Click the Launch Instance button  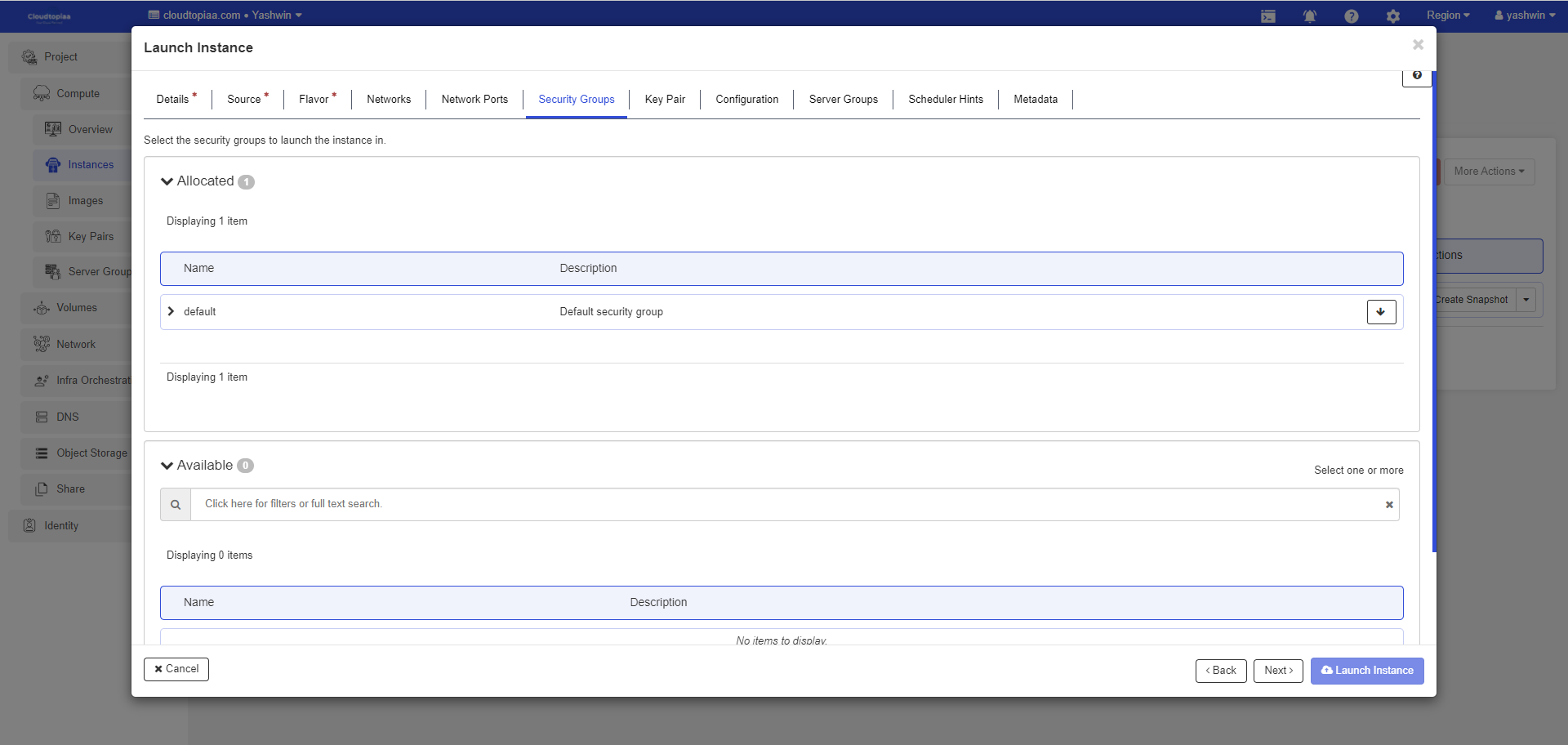(x=1366, y=671)
